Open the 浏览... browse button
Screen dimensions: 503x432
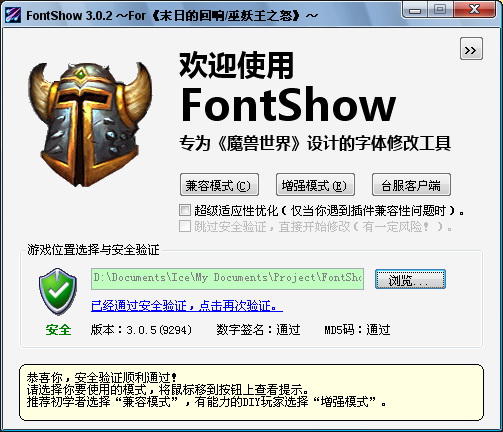(410, 279)
